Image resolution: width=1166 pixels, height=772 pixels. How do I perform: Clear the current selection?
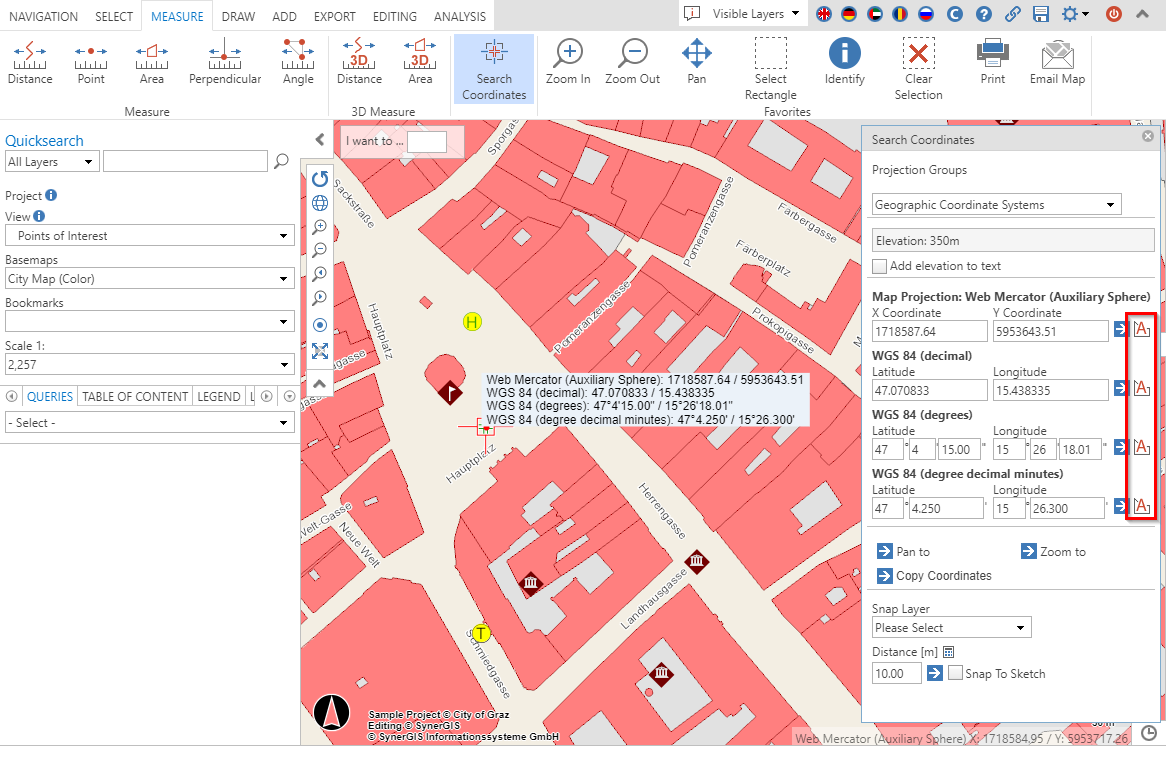point(918,62)
